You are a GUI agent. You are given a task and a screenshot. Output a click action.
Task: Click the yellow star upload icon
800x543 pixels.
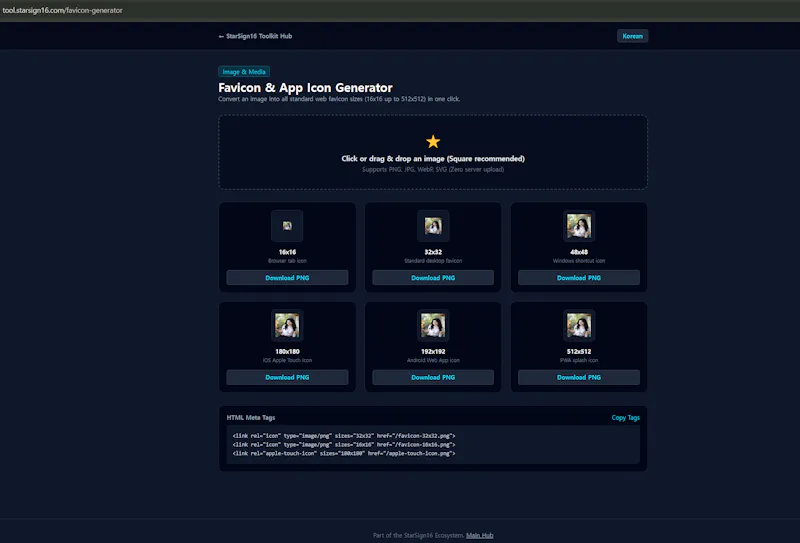coord(433,141)
